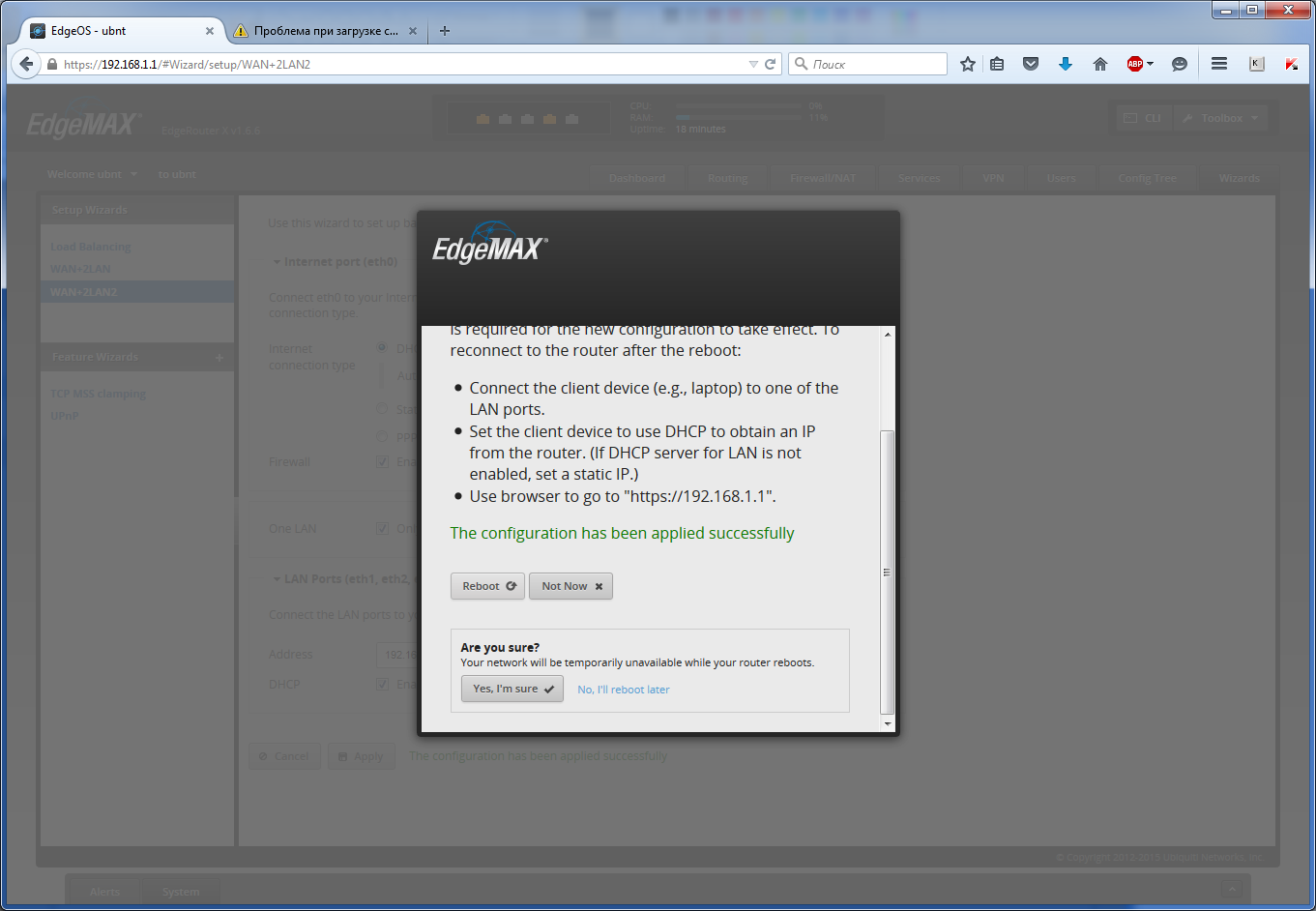Switch to the Проблема при загрузке tab
Screen dimensions: 1316x911
coord(325,31)
